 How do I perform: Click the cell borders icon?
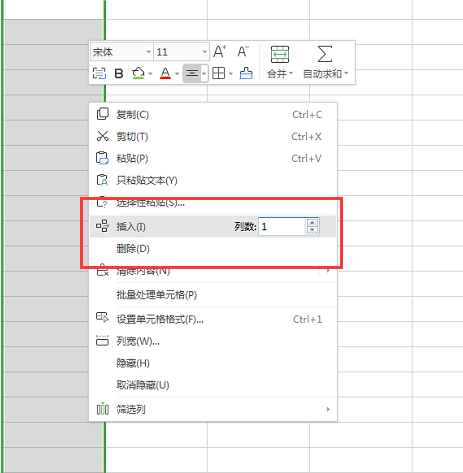219,73
